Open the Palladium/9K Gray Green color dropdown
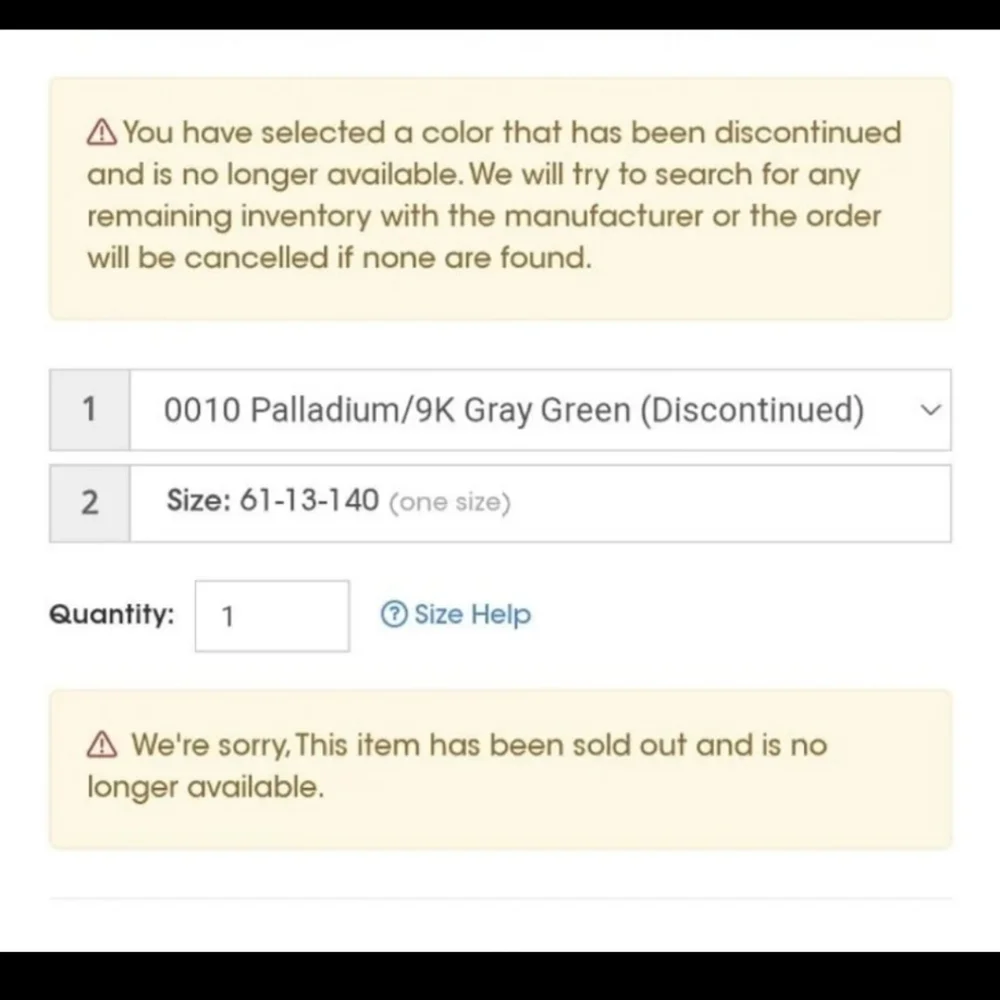The width and height of the screenshot is (1000, 1000). 540,409
